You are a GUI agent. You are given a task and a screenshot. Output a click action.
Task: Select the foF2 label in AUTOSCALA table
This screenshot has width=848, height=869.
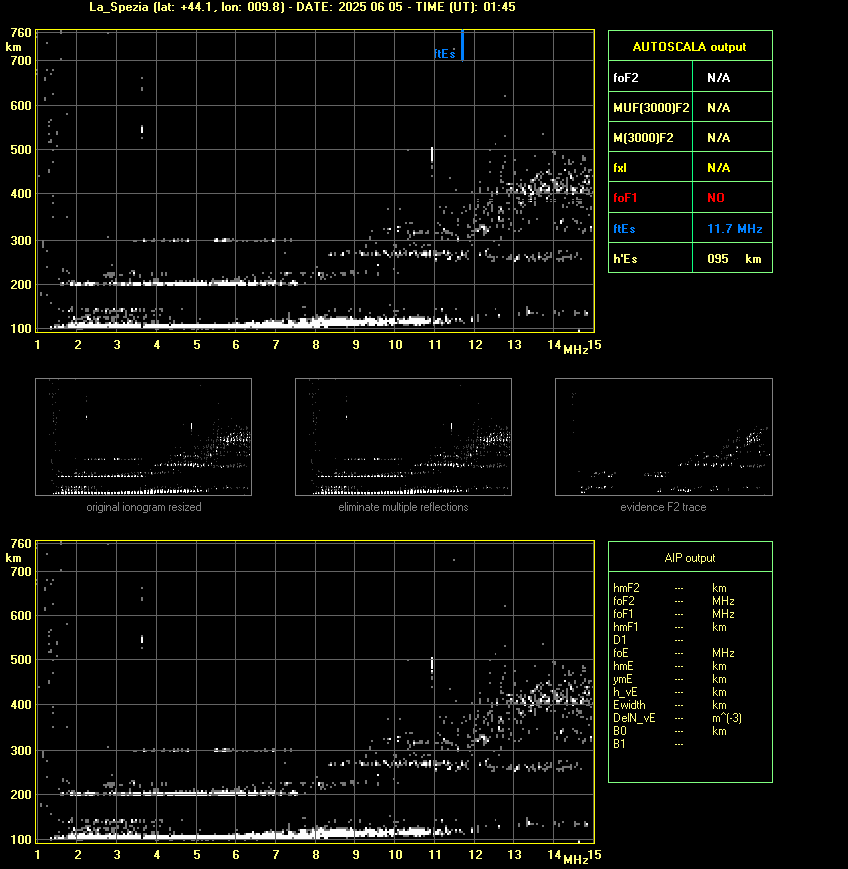[626, 78]
